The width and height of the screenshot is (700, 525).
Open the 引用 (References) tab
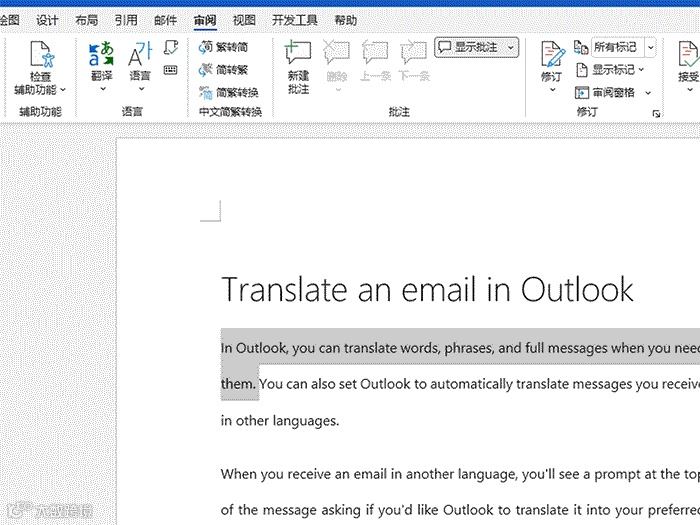[x=126, y=20]
